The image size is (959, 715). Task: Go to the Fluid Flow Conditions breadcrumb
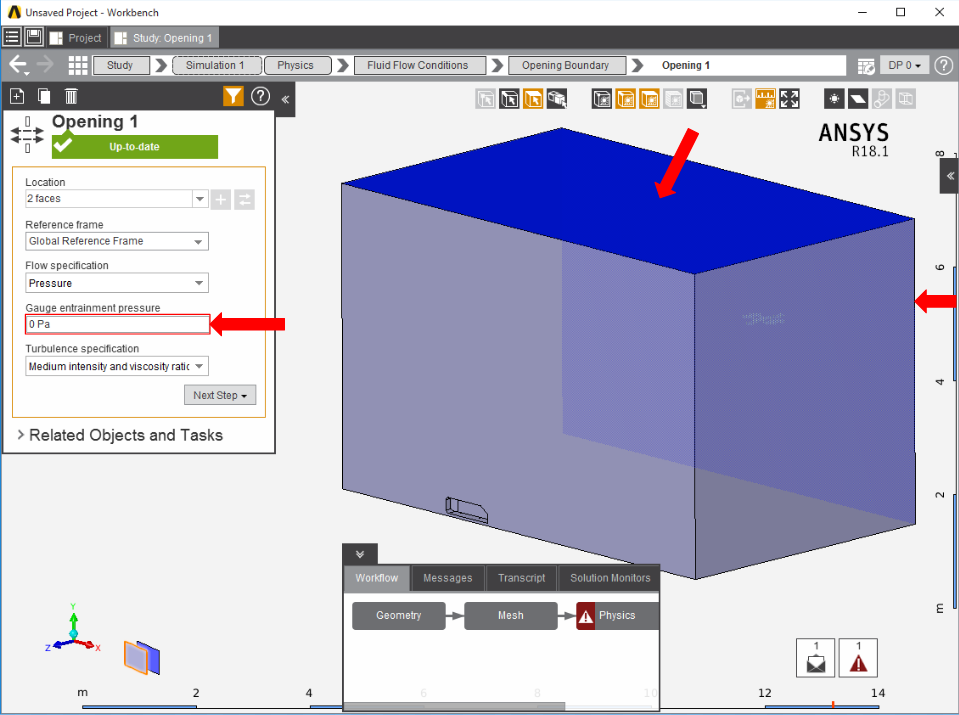418,65
